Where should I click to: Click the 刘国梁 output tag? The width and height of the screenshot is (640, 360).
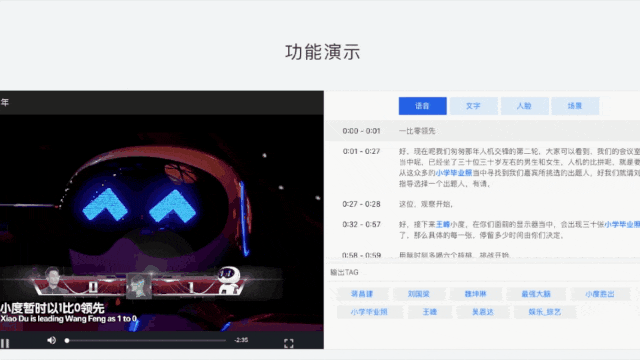coord(419,294)
